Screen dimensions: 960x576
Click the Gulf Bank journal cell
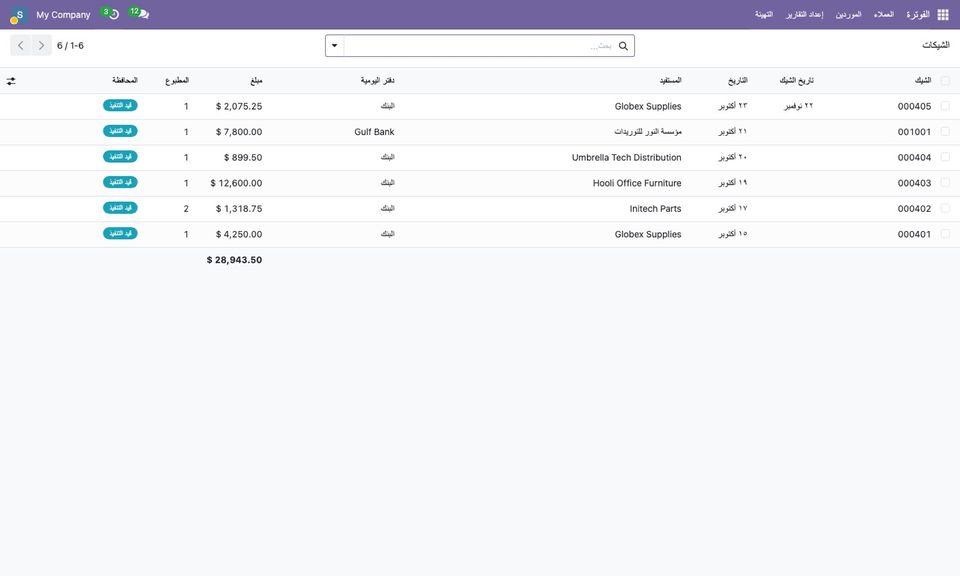374,132
